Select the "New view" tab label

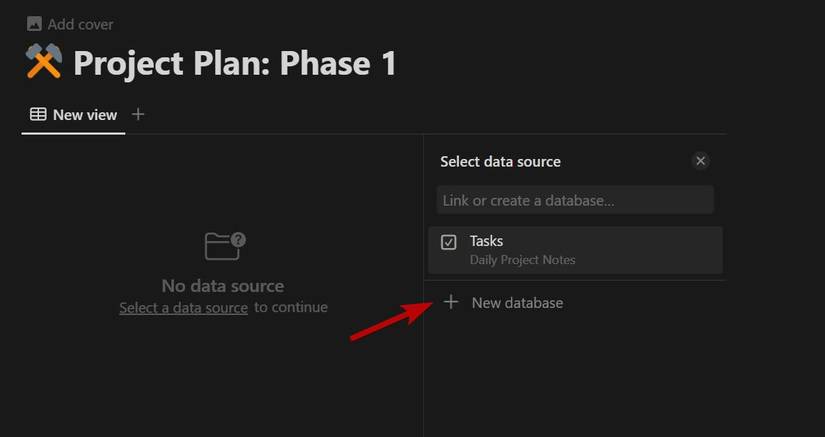tap(85, 115)
